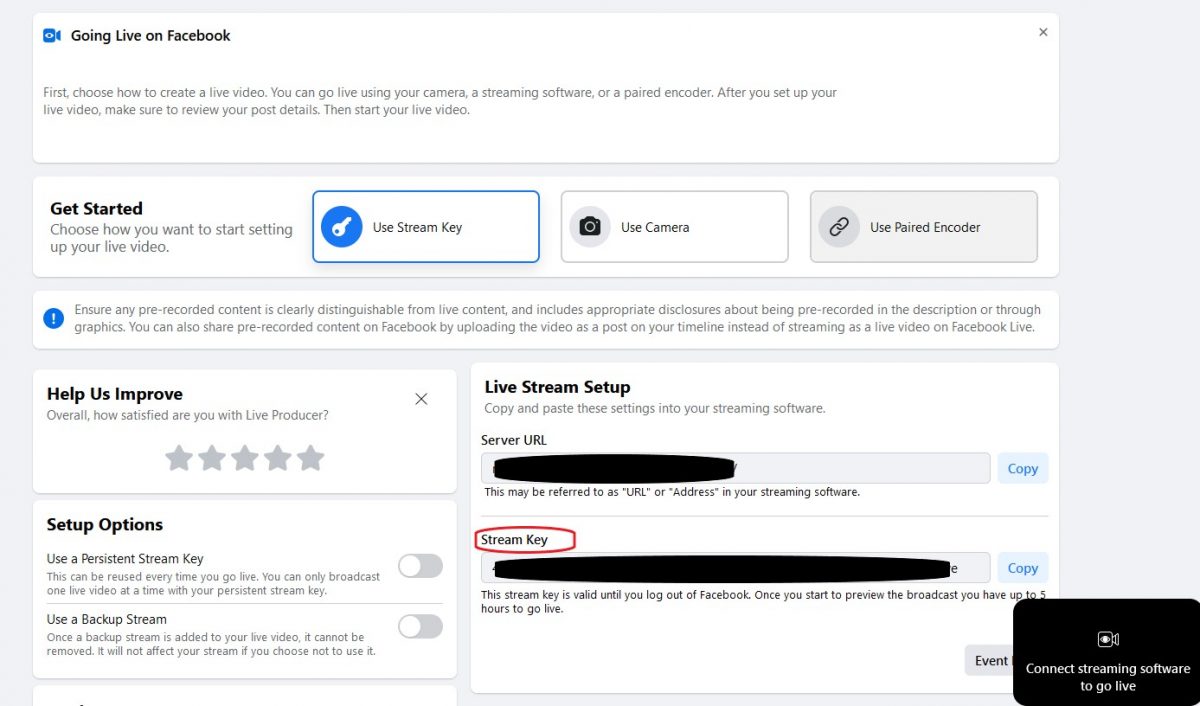This screenshot has height=706, width=1200.
Task: Click the link icon for Use Paired Encoder
Action: tap(839, 226)
